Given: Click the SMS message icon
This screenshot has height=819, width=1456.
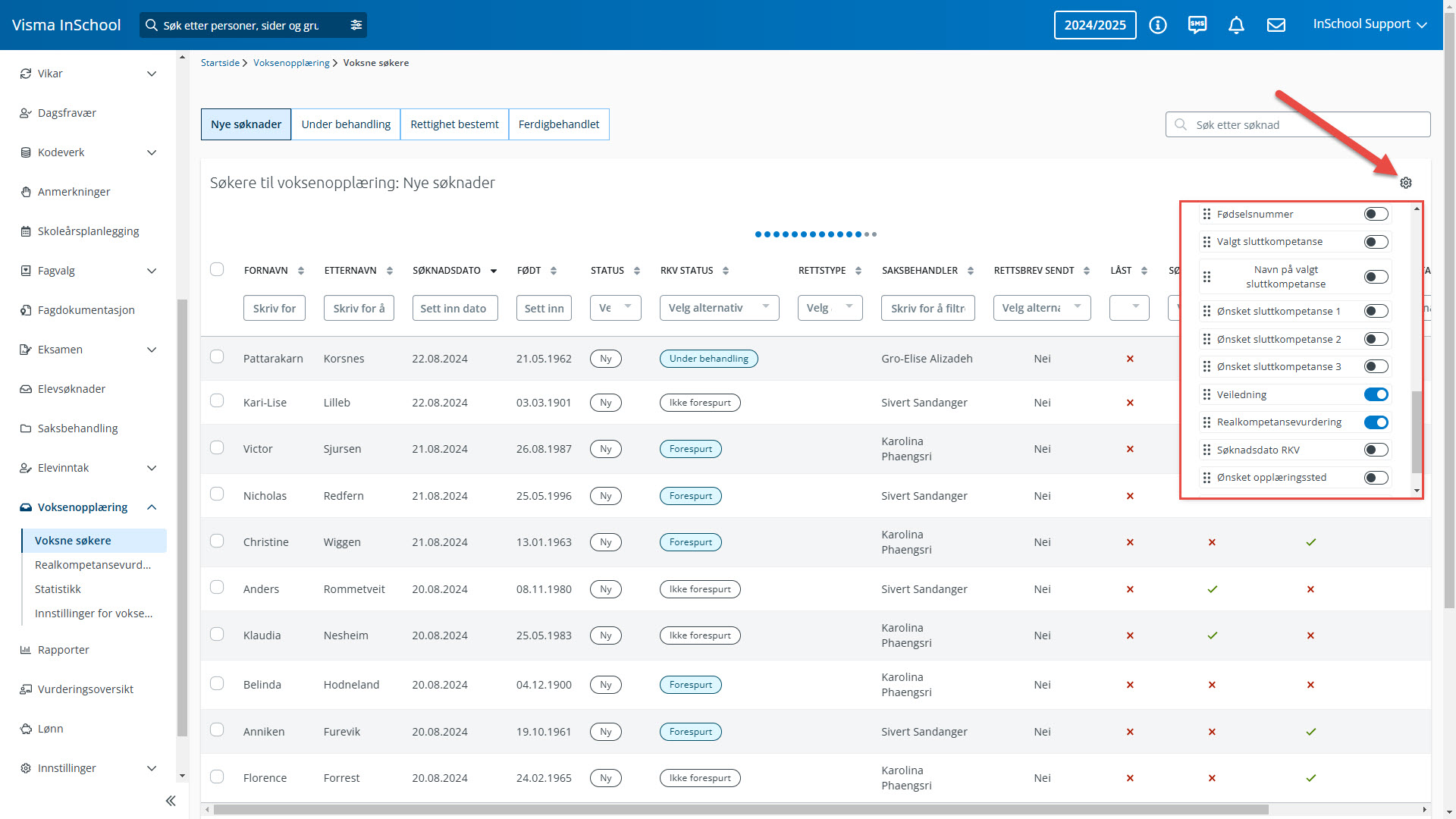Looking at the screenshot, I should pyautogui.click(x=1197, y=25).
